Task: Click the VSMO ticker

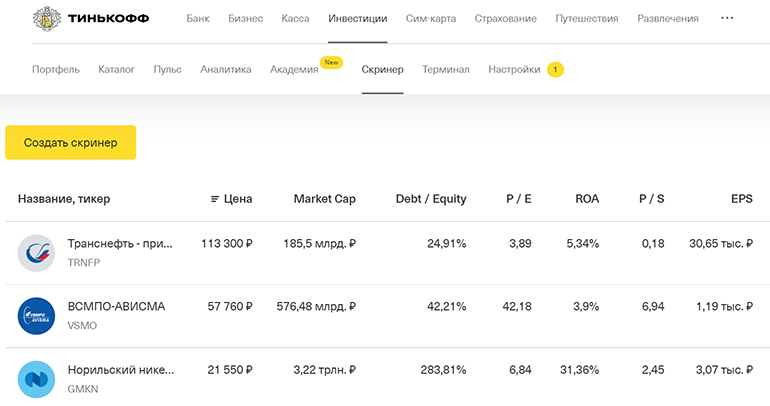Action: click(82, 325)
